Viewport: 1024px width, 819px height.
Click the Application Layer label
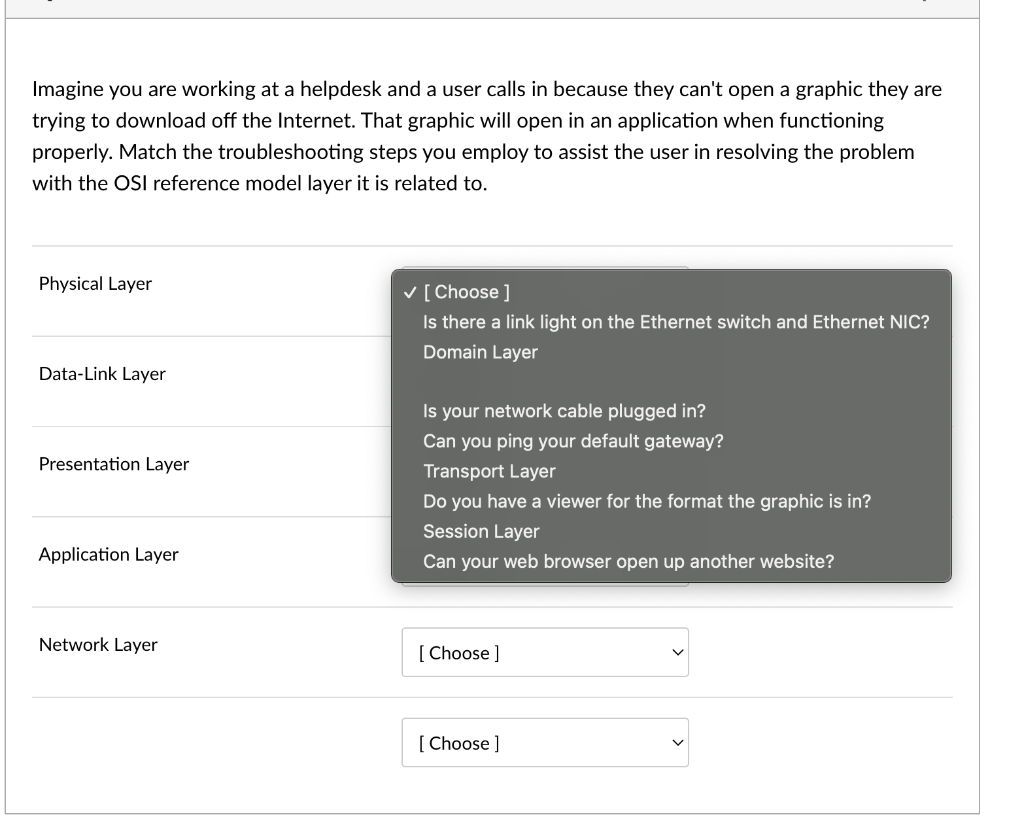click(x=108, y=554)
